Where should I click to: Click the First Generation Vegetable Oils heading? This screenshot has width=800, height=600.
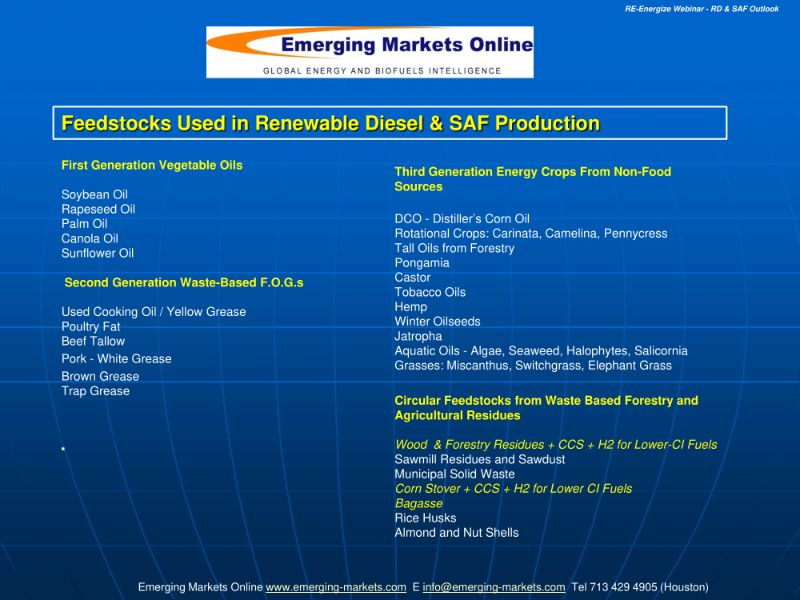[x=152, y=165]
